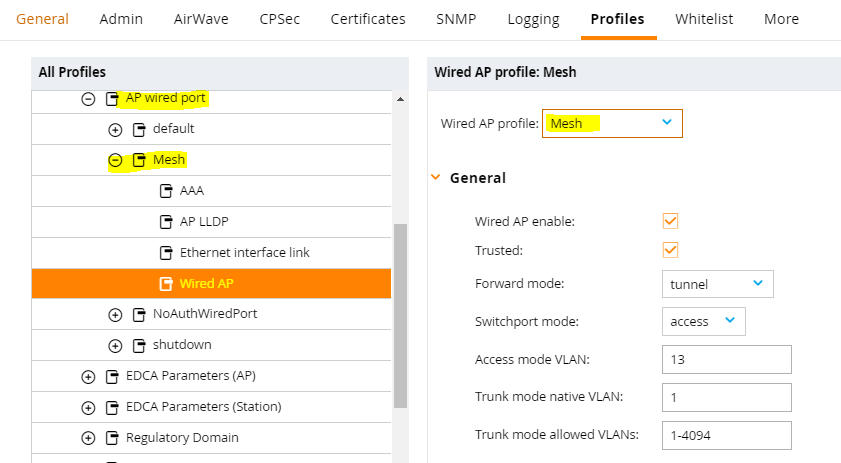
Task: Click the profiles list scrollbar up arrow
Action: pos(400,99)
